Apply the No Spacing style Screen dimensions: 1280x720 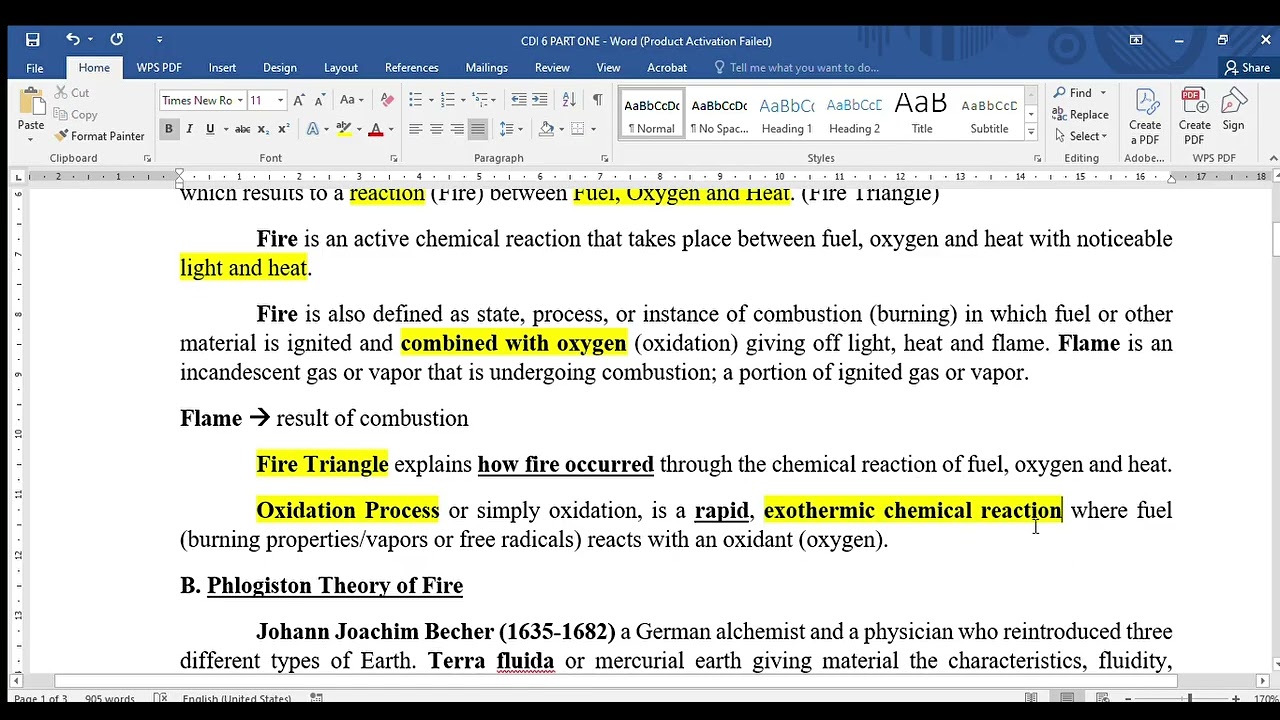719,114
